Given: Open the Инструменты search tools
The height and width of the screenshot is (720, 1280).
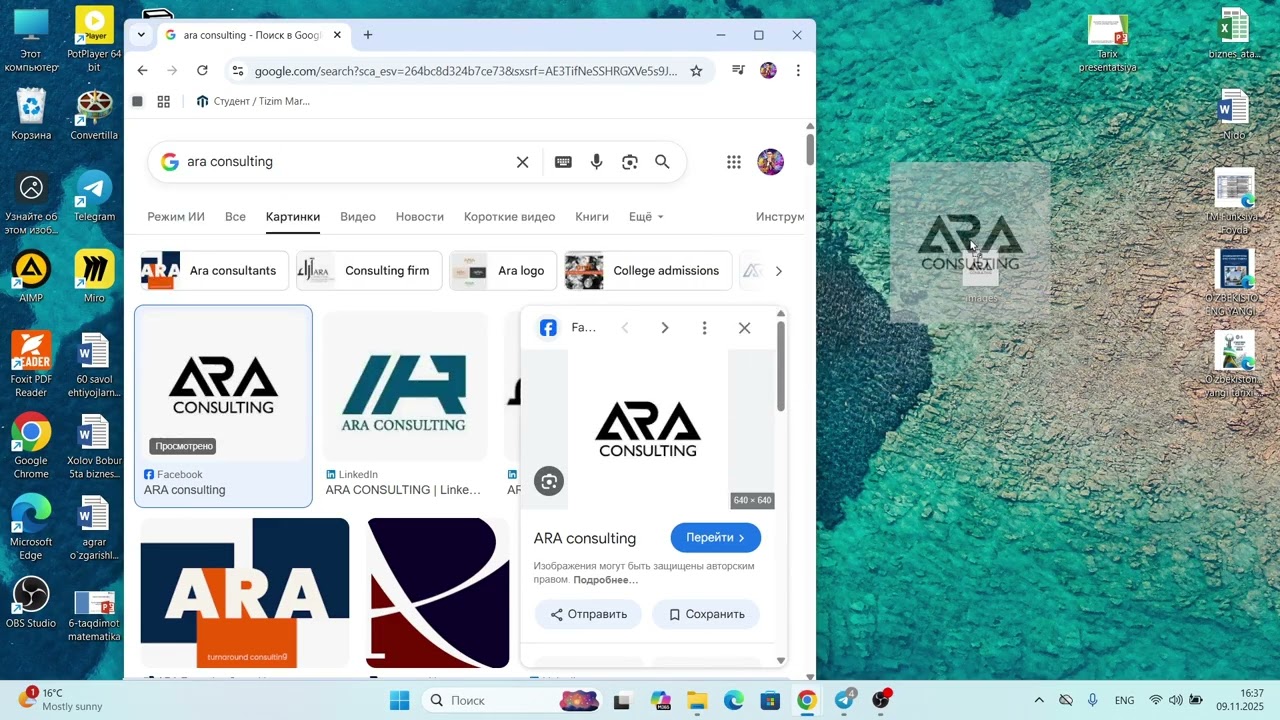Looking at the screenshot, I should click(780, 217).
